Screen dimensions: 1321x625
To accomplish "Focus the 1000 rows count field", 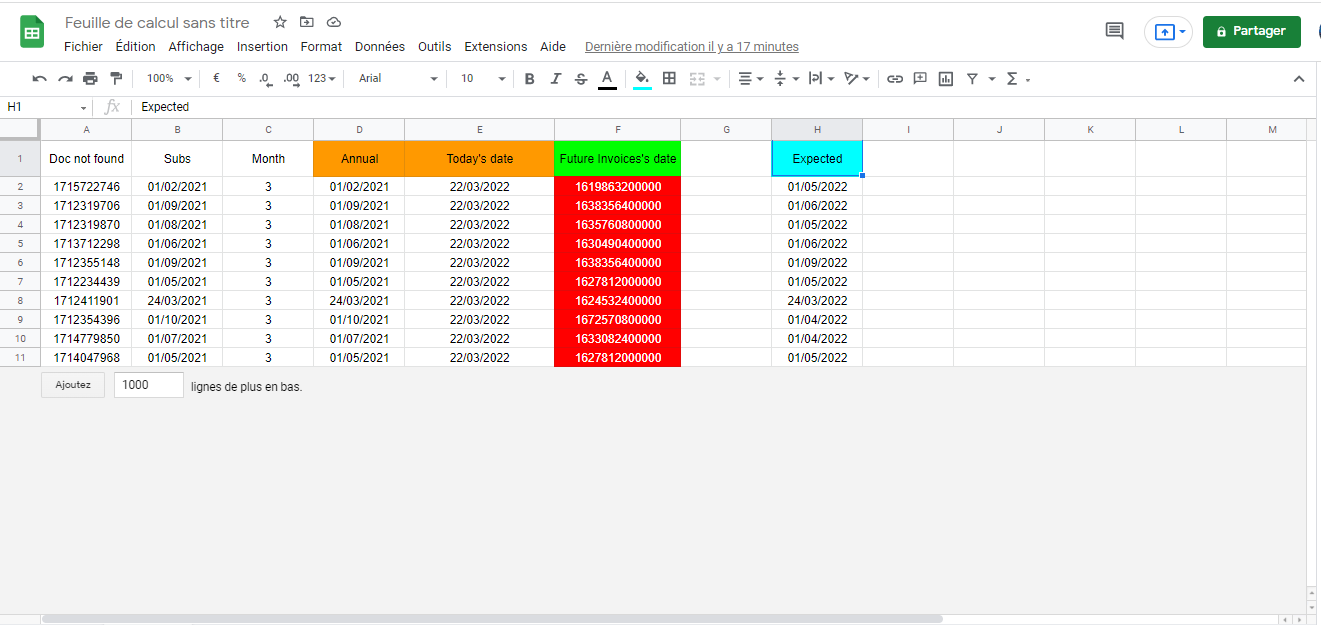I will click(149, 385).
